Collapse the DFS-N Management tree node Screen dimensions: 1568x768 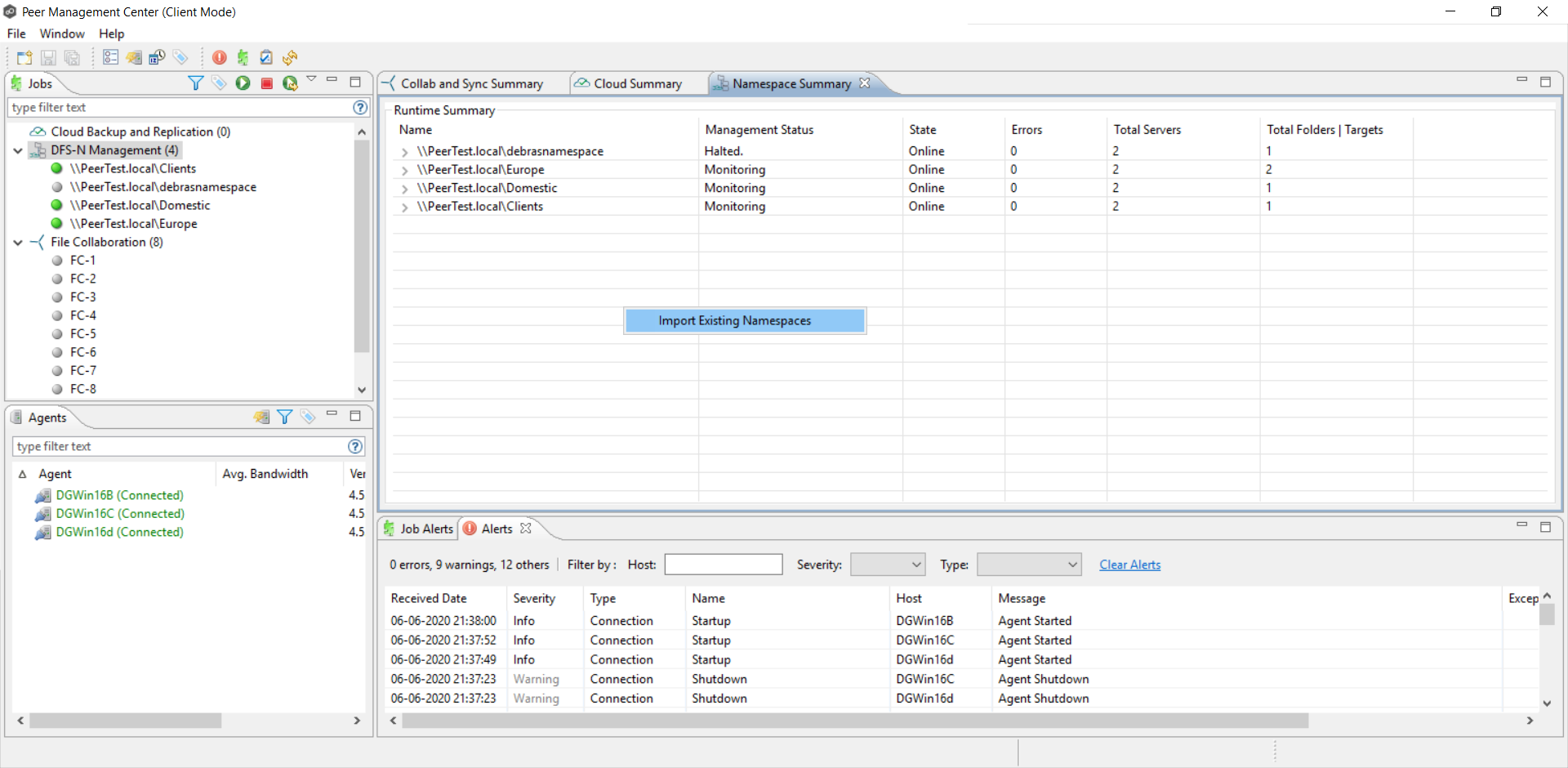click(x=18, y=150)
